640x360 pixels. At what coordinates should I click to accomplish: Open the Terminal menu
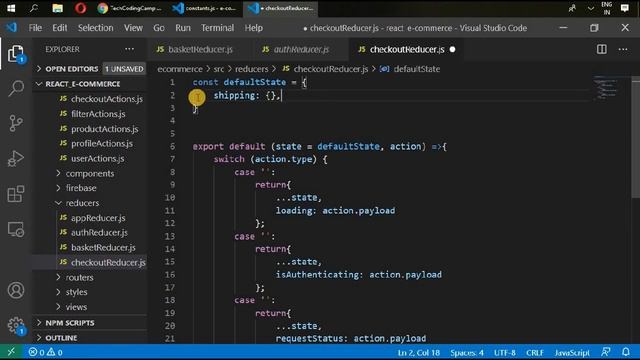pyautogui.click(x=217, y=28)
